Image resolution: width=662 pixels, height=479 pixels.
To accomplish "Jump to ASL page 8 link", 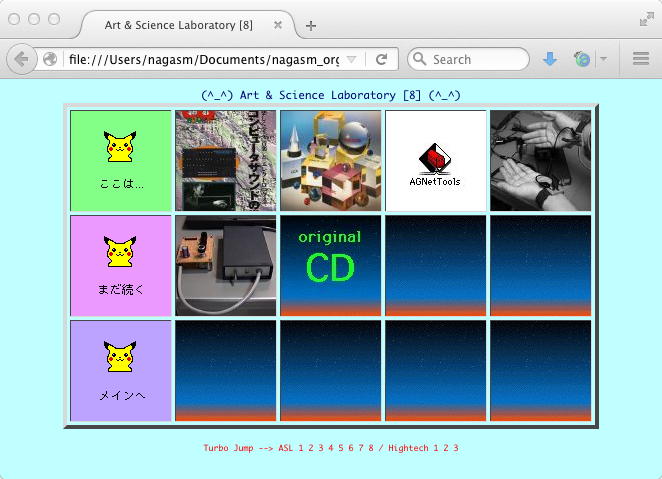I will coord(371,448).
